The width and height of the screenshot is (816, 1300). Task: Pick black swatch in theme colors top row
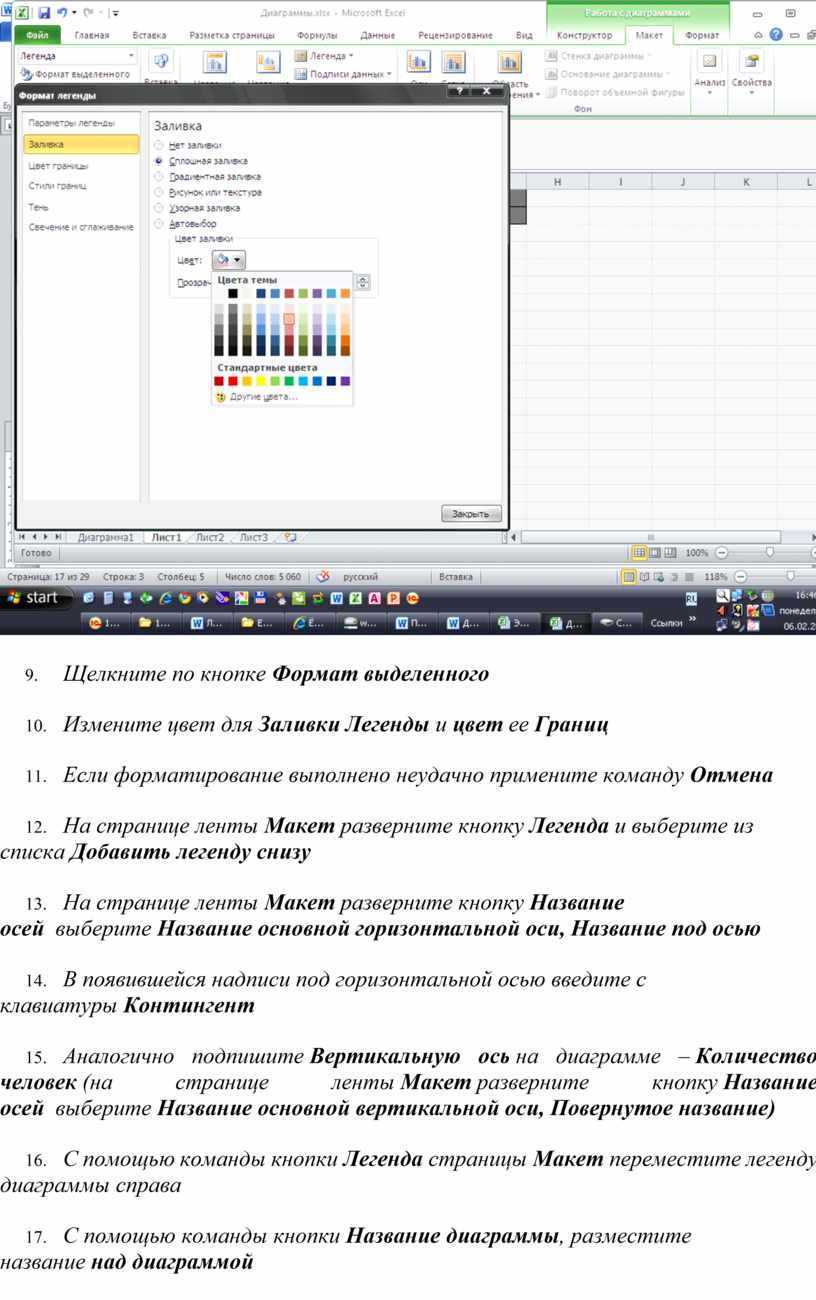pos(233,294)
